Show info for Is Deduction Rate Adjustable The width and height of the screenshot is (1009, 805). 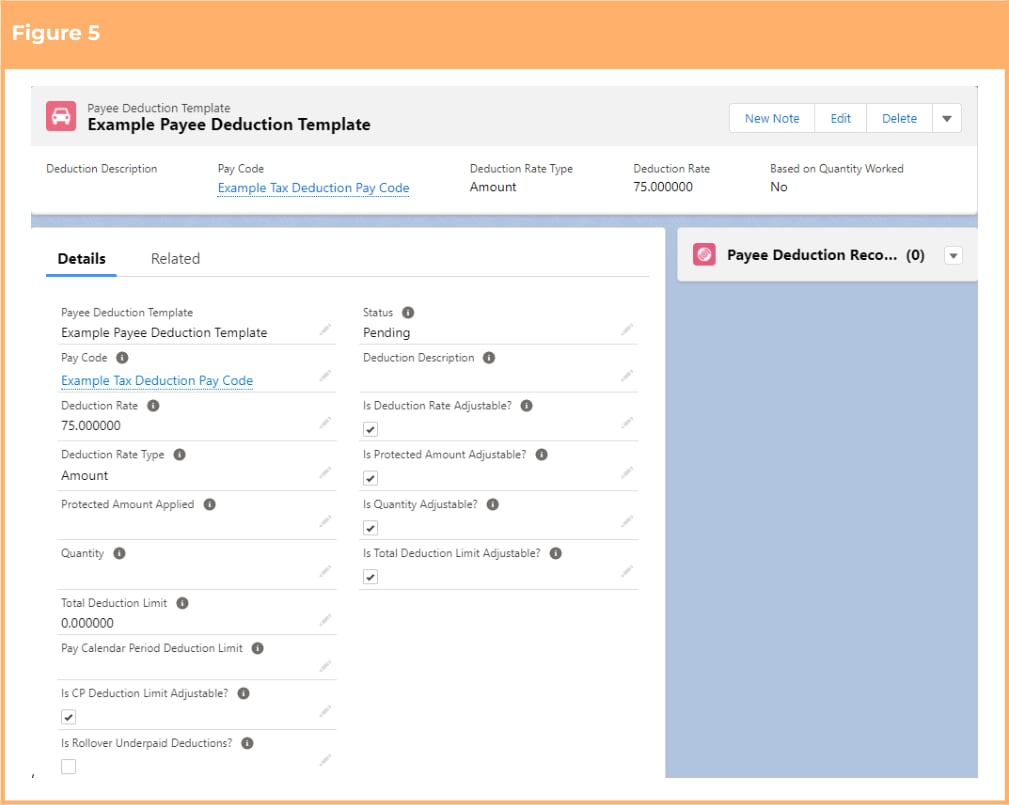pos(526,406)
